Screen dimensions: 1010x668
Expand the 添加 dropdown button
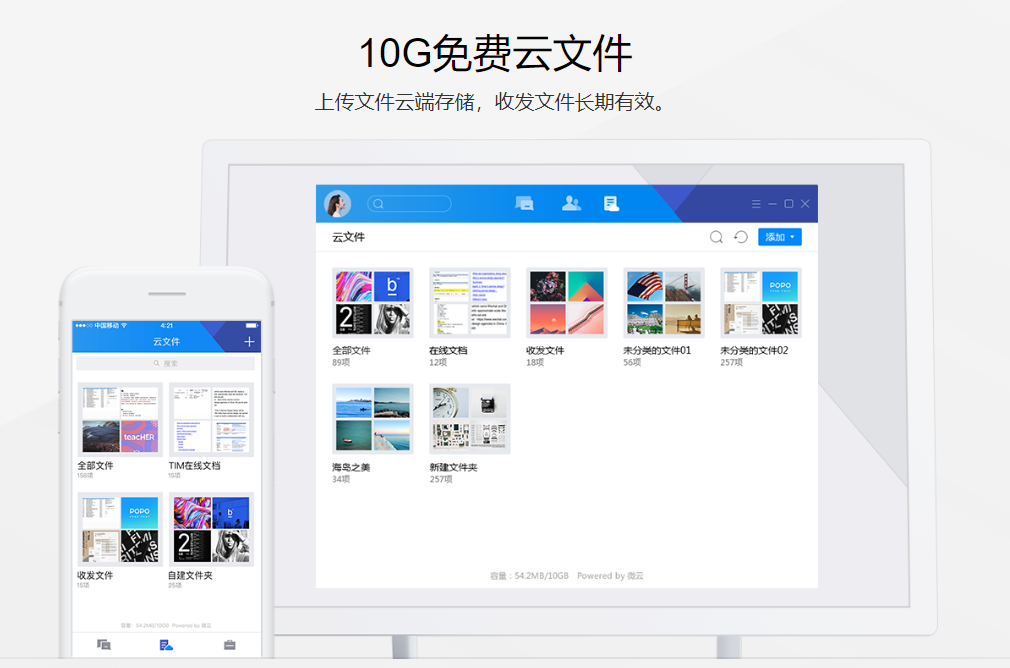click(779, 237)
